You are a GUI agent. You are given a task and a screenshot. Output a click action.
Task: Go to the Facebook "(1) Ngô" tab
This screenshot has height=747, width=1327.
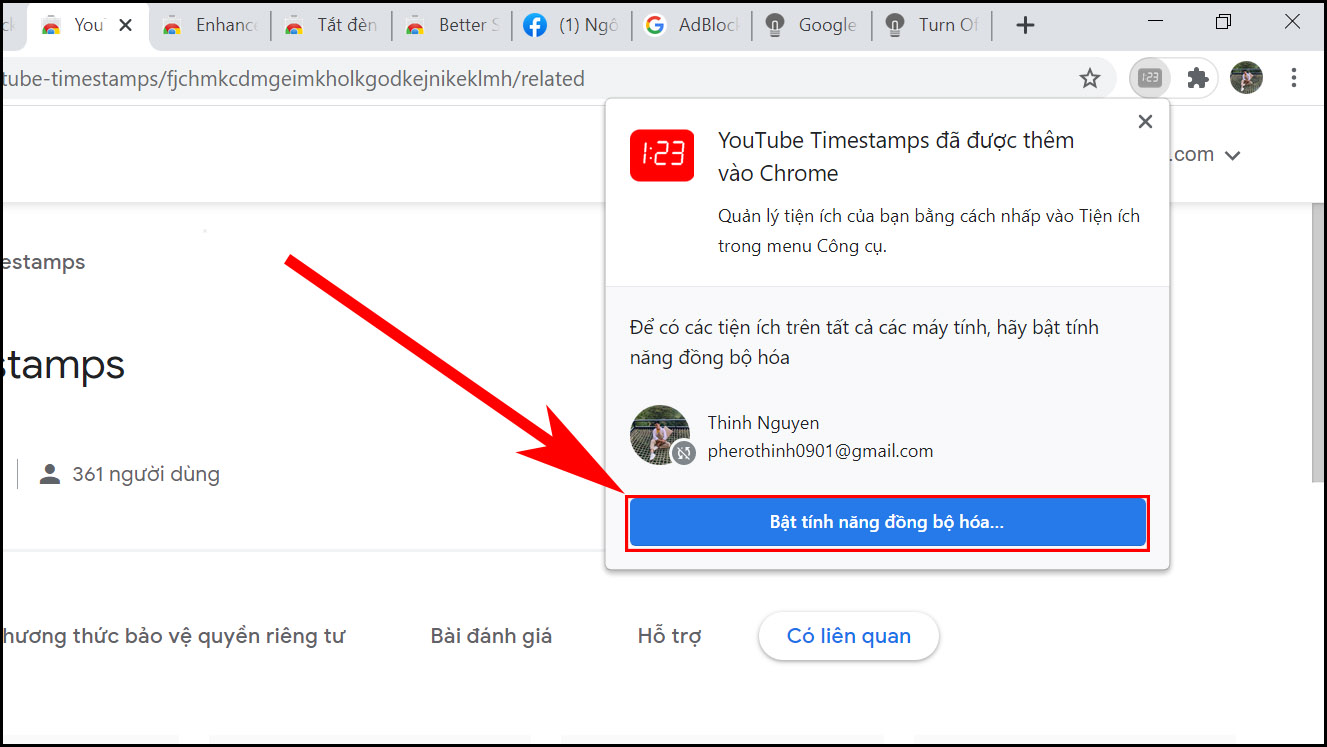point(572,25)
